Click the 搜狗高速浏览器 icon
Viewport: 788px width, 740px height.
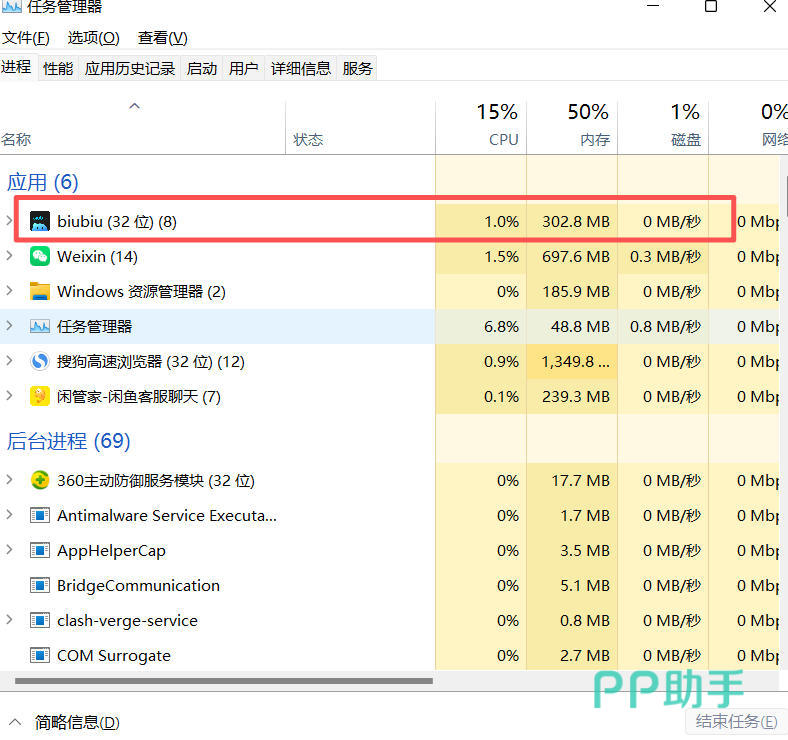(x=40, y=362)
